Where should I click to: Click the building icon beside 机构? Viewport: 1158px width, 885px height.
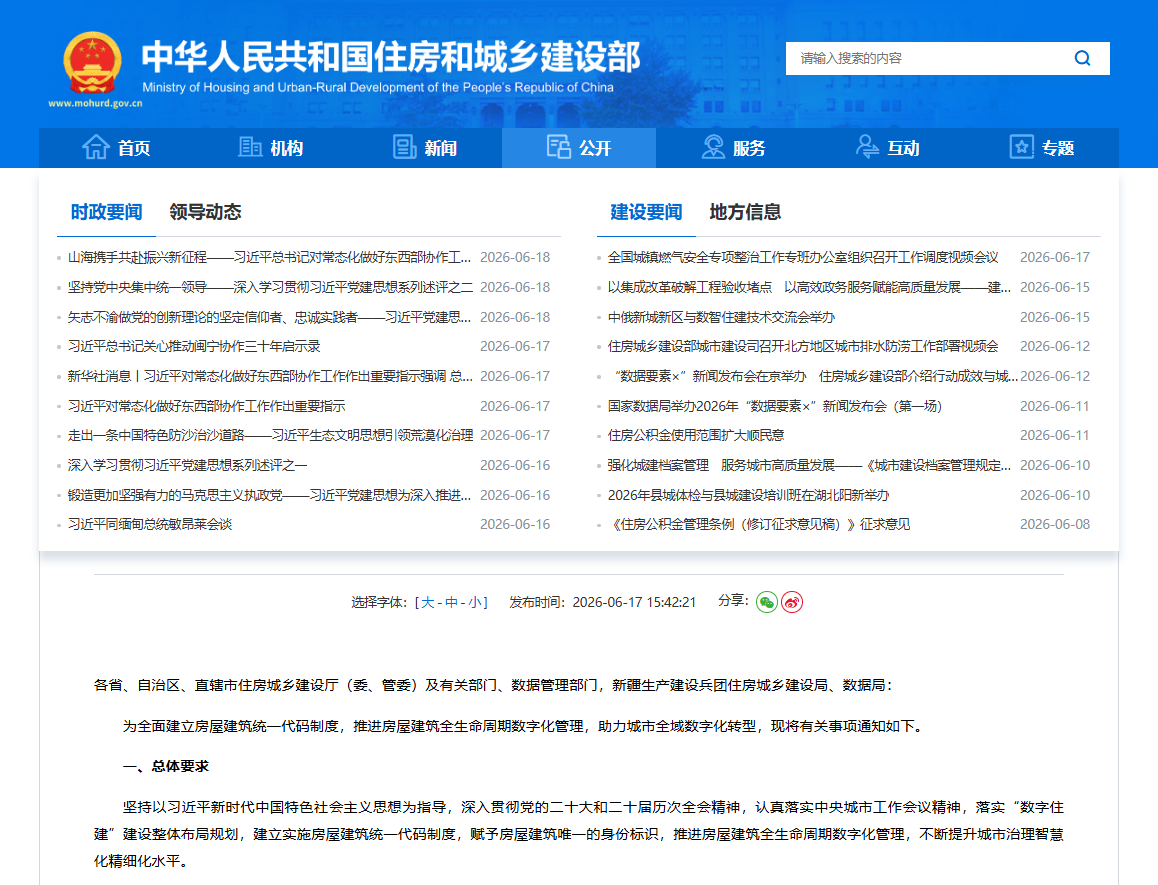click(250, 147)
